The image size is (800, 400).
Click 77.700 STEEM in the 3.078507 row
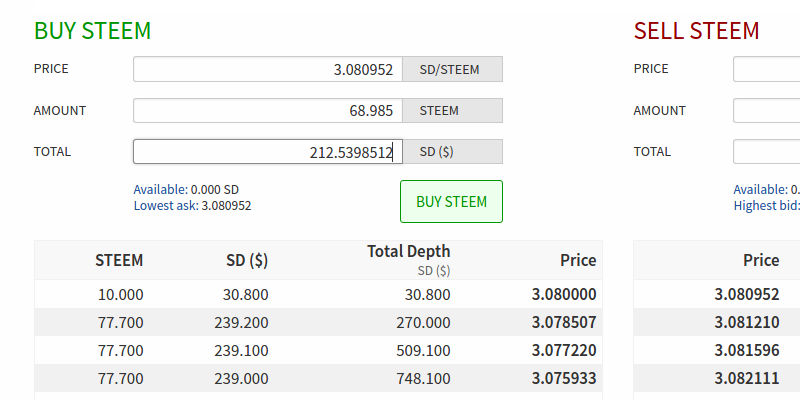[x=120, y=322]
